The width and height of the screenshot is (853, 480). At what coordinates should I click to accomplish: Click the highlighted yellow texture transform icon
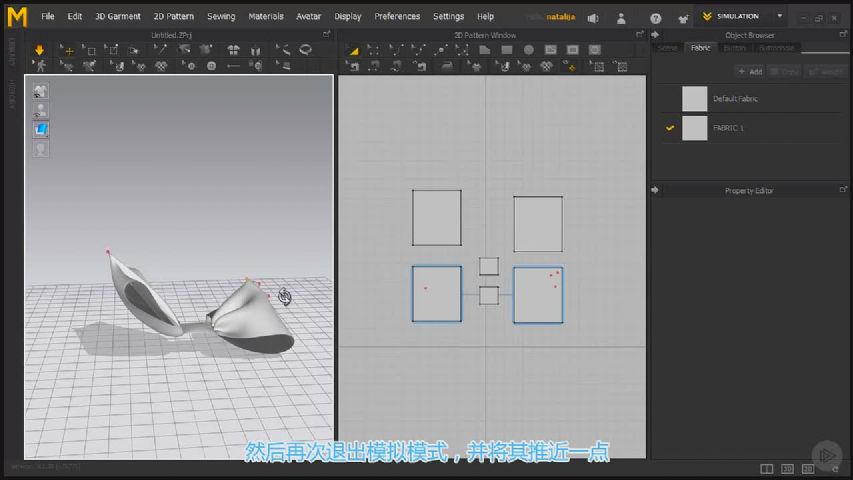click(x=571, y=66)
